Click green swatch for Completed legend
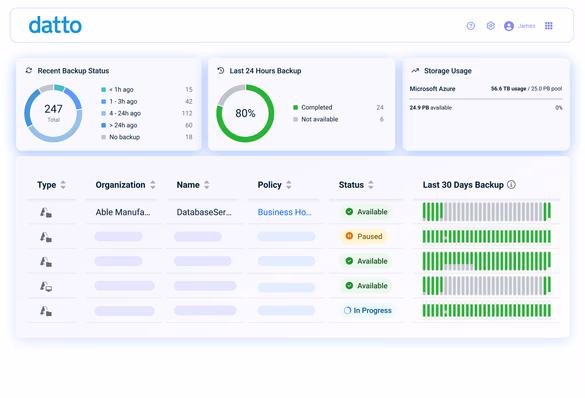 point(295,107)
